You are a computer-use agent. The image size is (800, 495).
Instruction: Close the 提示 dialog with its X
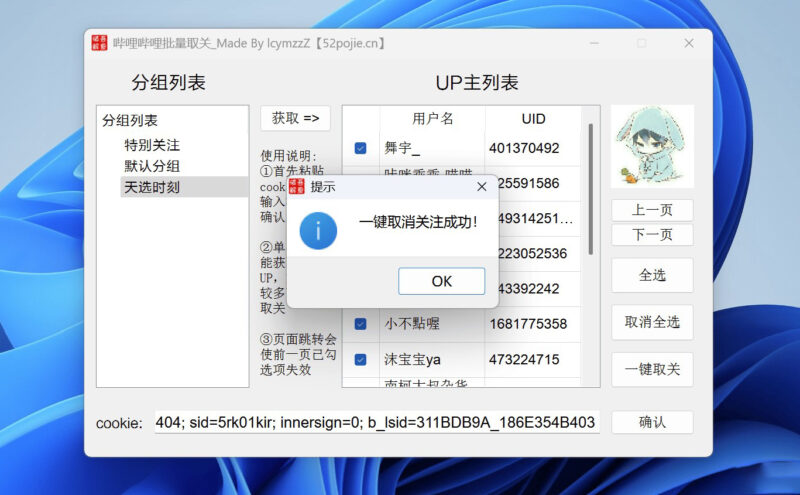(x=481, y=186)
